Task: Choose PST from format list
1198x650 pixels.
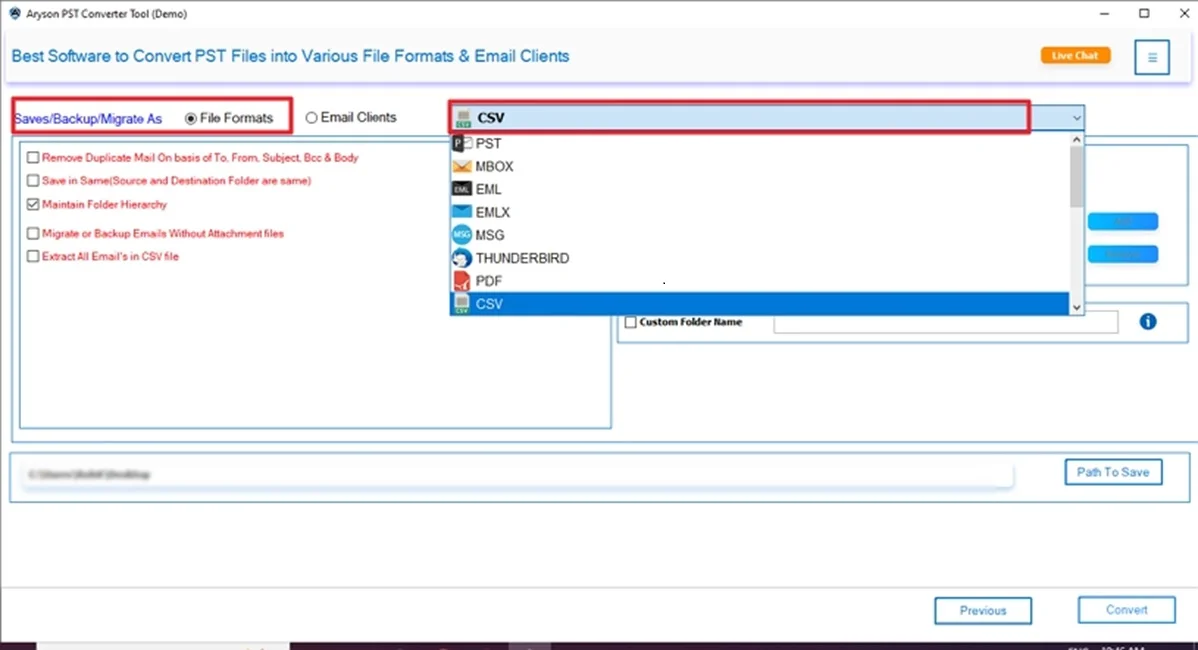Action: 759,144
